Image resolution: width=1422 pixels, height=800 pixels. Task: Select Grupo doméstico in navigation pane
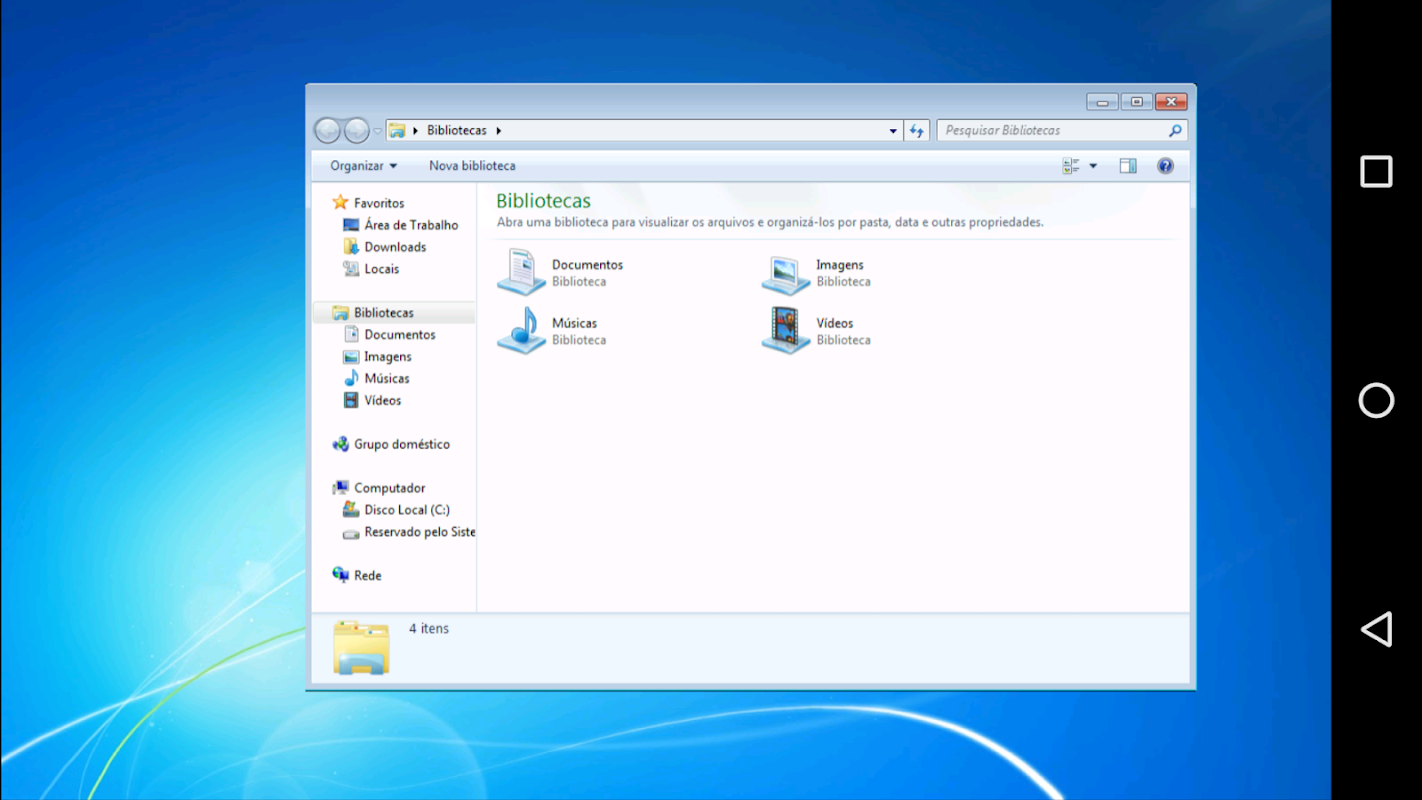(x=401, y=444)
